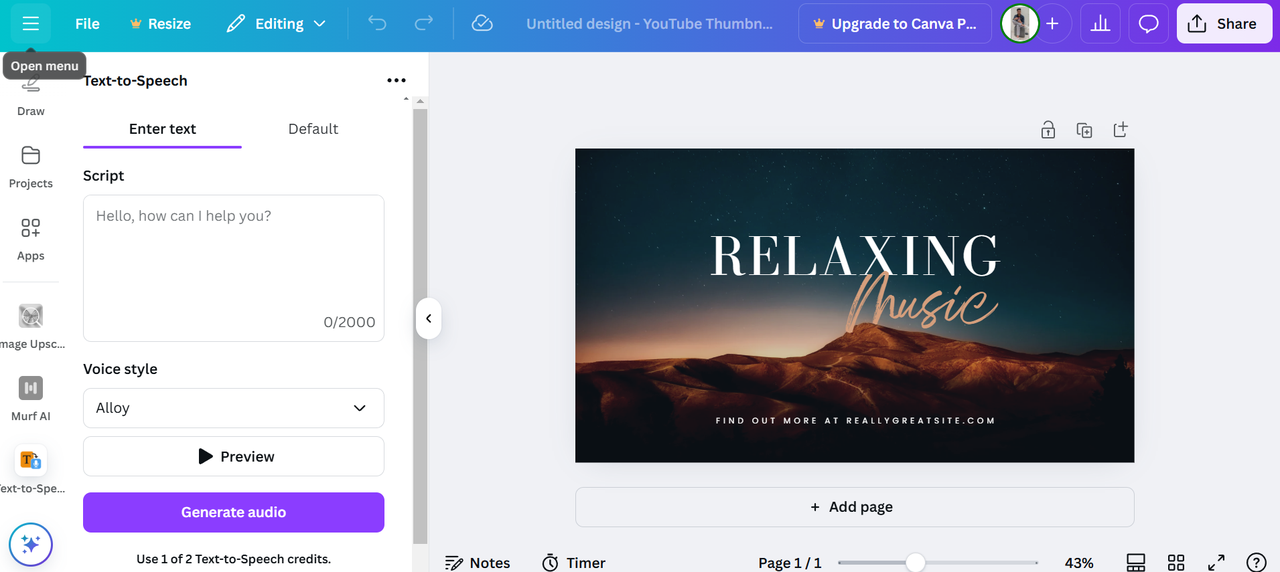Open the Notes panel

coord(477,563)
